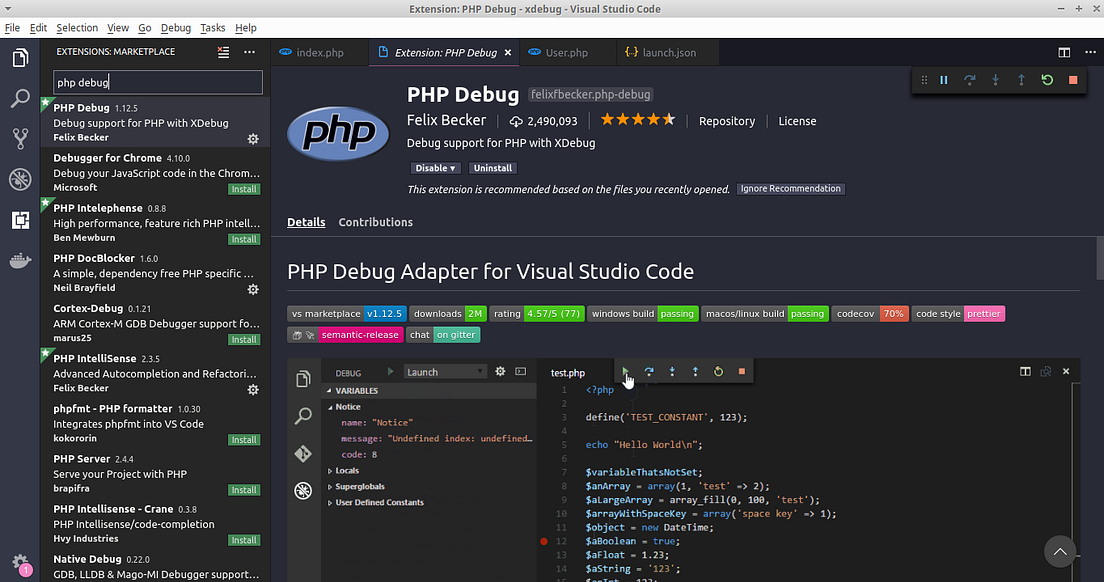
Task: Stop the debug session
Action: point(1072,80)
